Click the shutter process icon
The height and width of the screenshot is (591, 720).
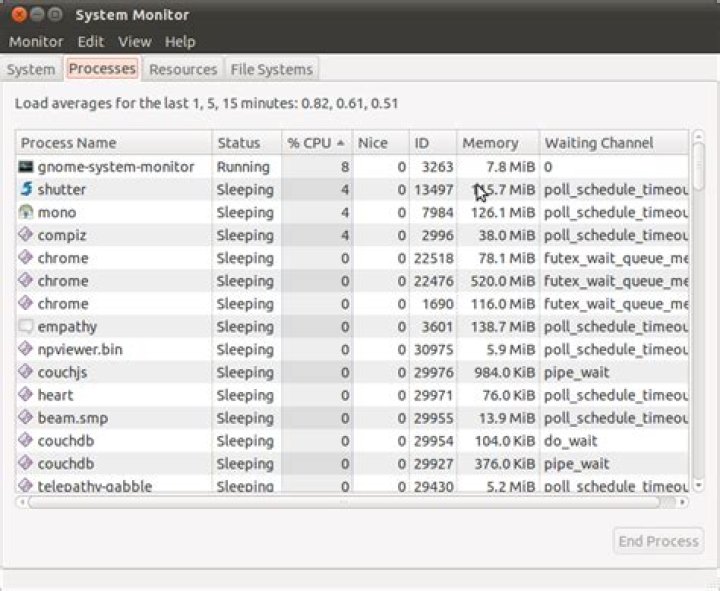(26, 189)
